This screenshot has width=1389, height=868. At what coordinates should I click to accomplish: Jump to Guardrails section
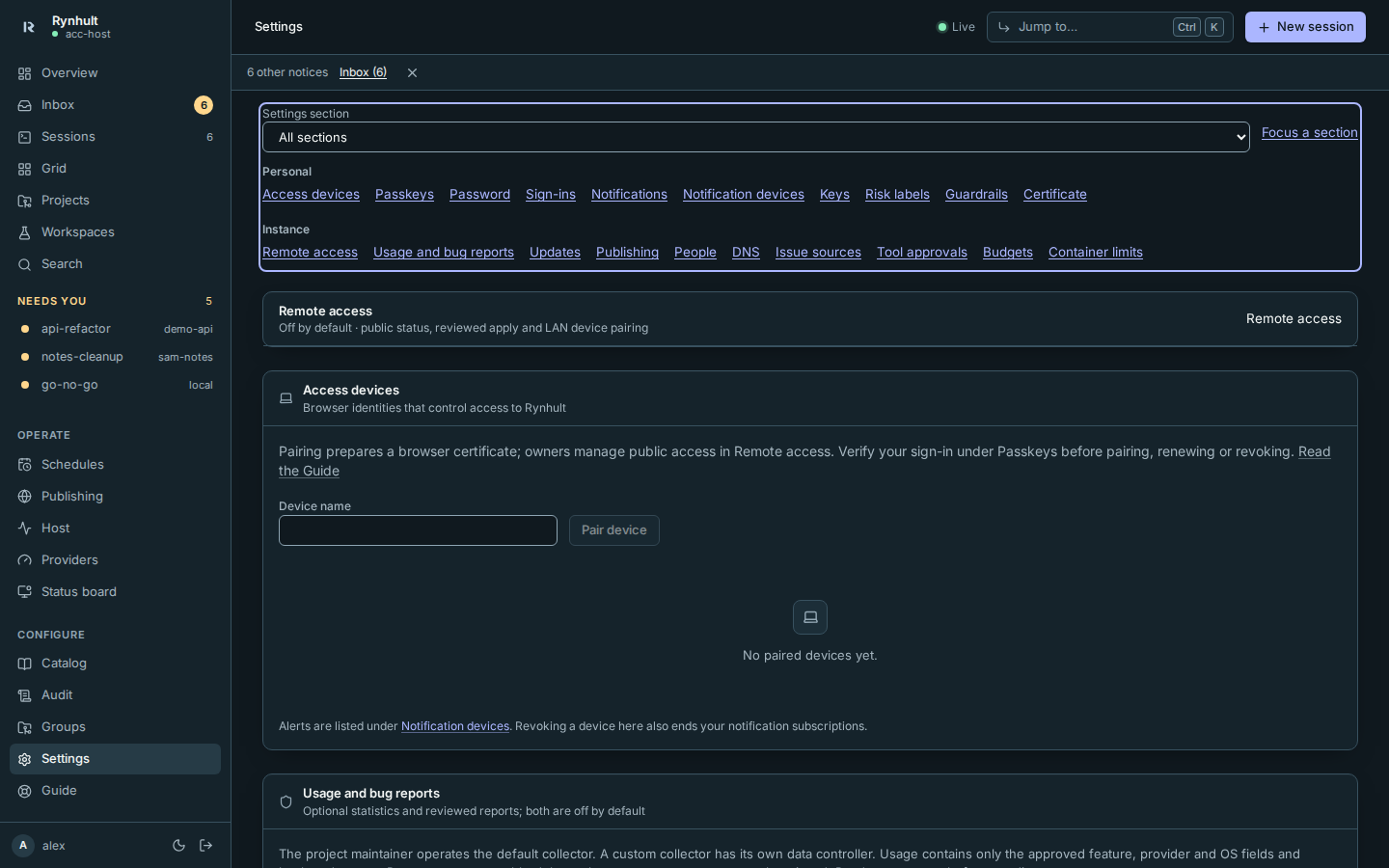[x=976, y=195]
